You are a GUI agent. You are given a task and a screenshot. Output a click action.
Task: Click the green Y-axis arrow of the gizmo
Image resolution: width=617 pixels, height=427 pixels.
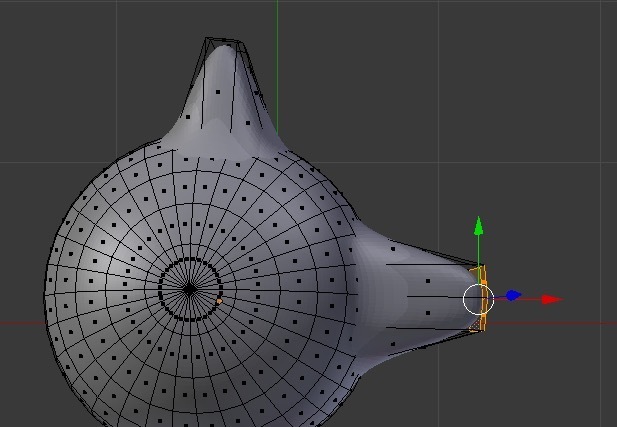(x=478, y=226)
